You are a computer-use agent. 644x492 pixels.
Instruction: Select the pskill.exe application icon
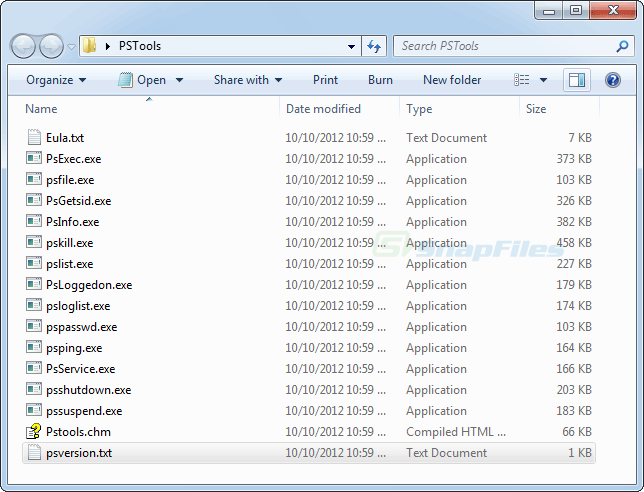(x=34, y=241)
